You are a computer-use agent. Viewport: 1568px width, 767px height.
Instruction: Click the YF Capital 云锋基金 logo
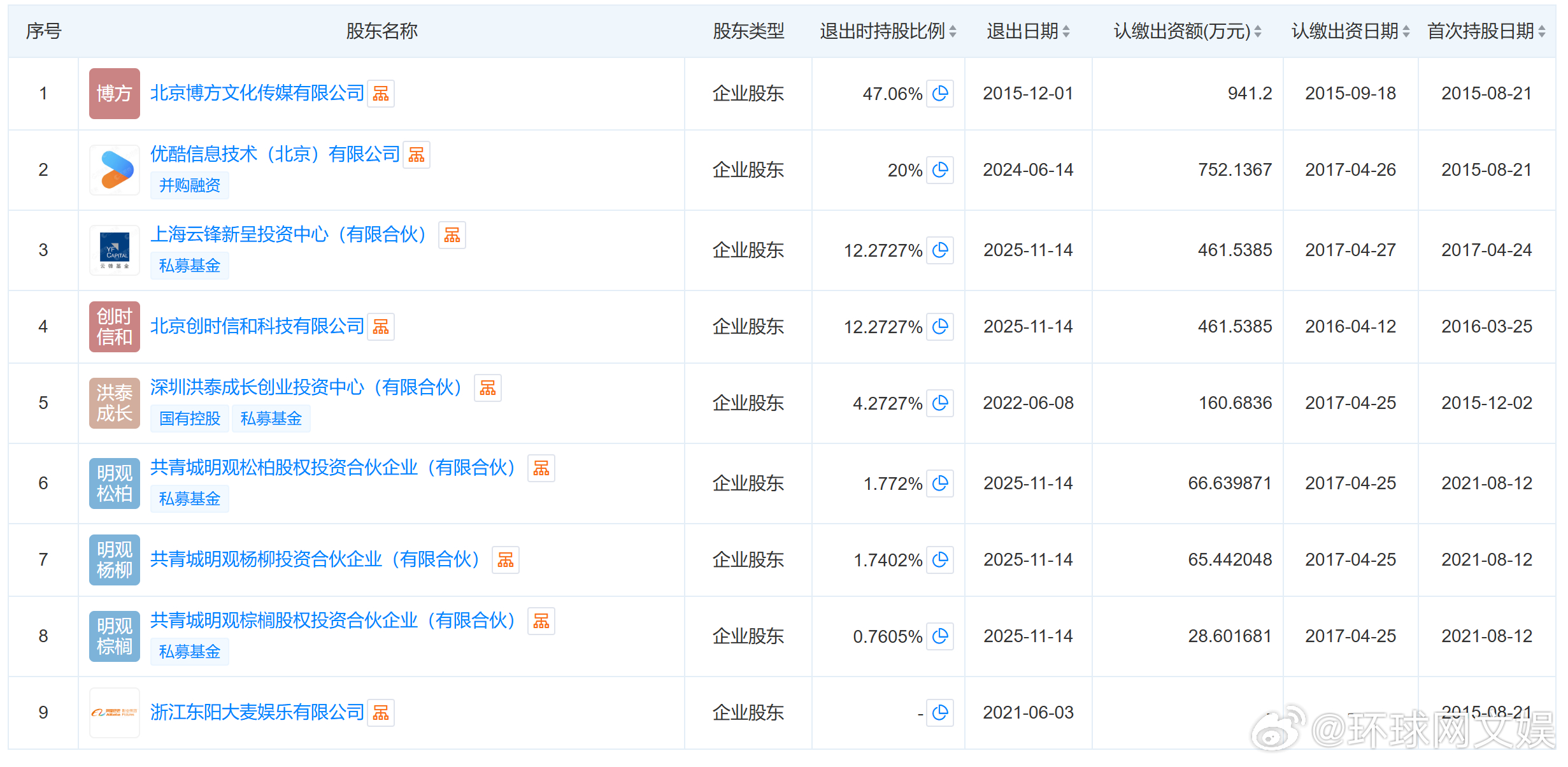114,250
